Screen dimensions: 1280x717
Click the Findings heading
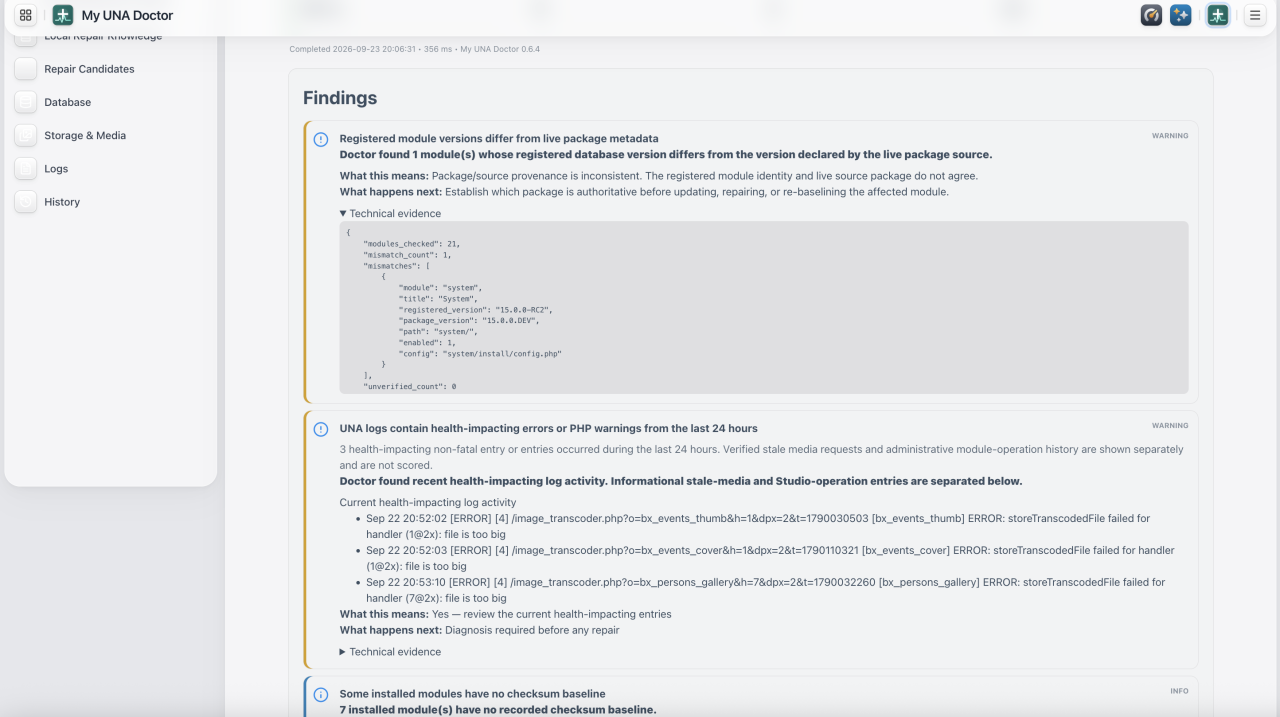pos(340,98)
